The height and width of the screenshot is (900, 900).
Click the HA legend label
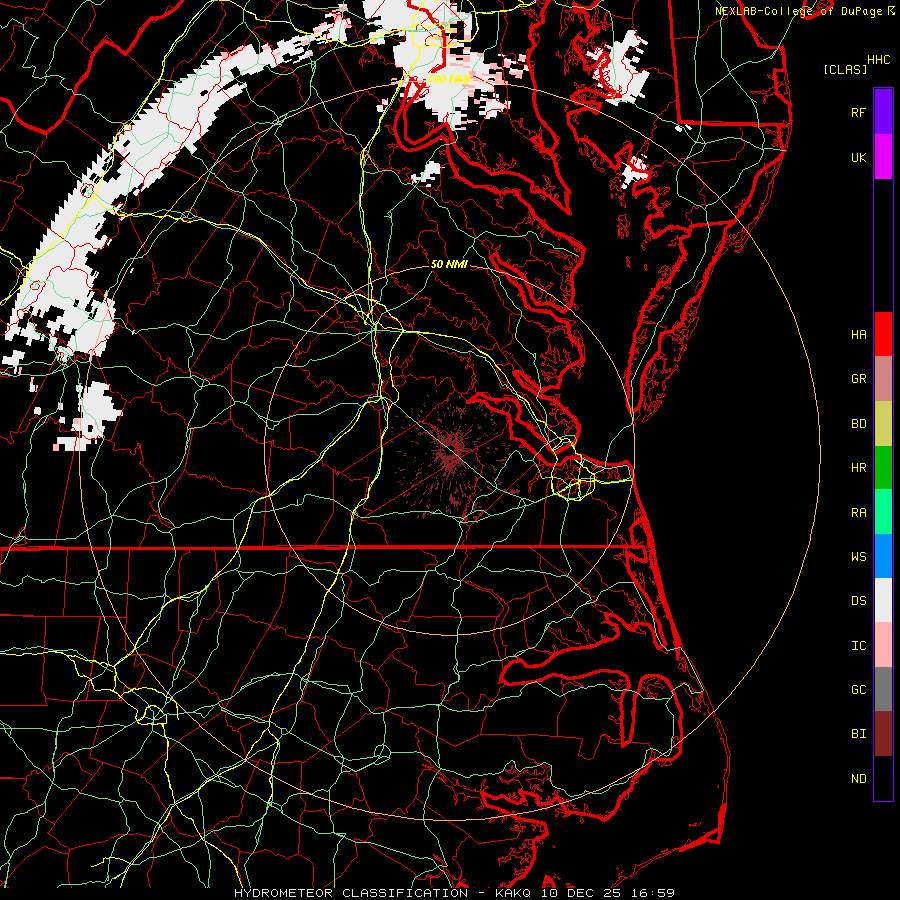point(858,334)
